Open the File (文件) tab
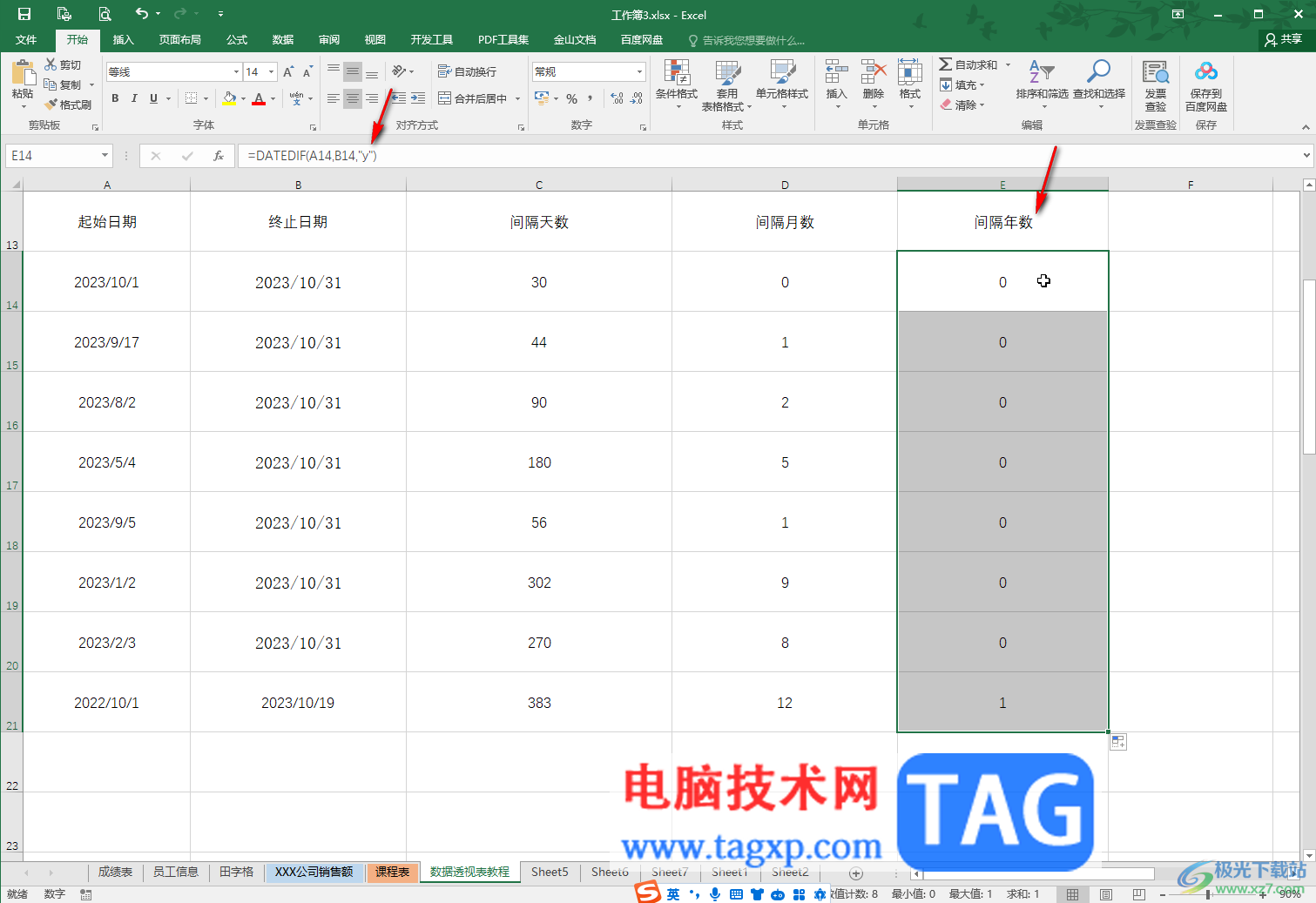 coord(26,40)
